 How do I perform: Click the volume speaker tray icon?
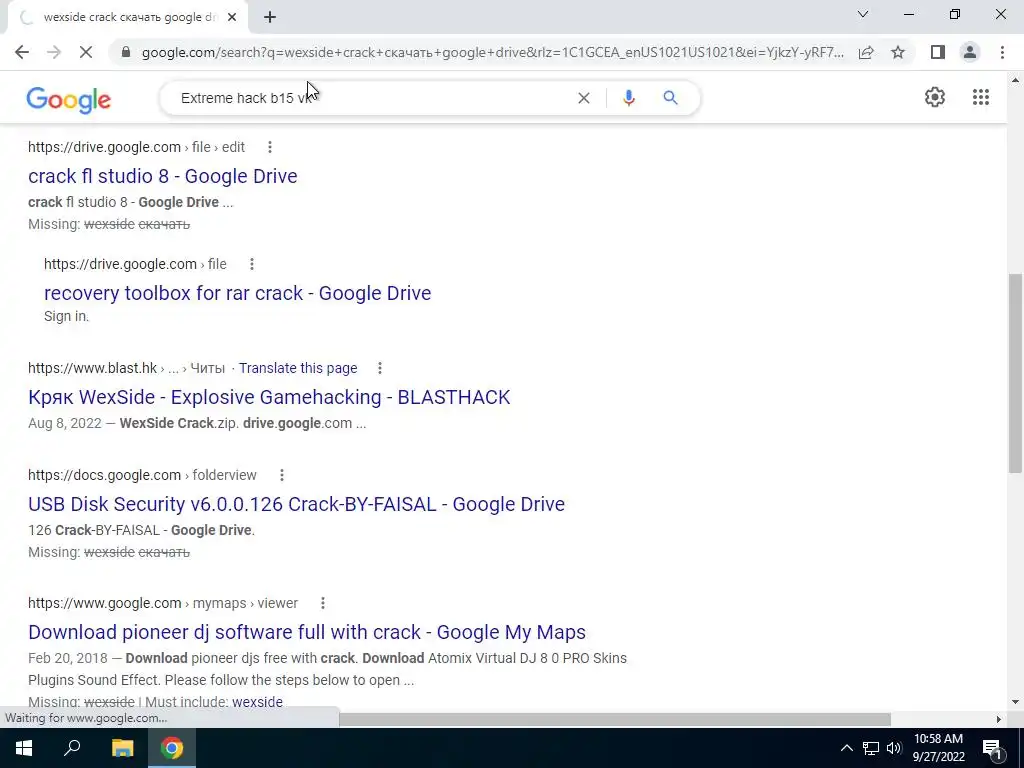pyautogui.click(x=894, y=748)
